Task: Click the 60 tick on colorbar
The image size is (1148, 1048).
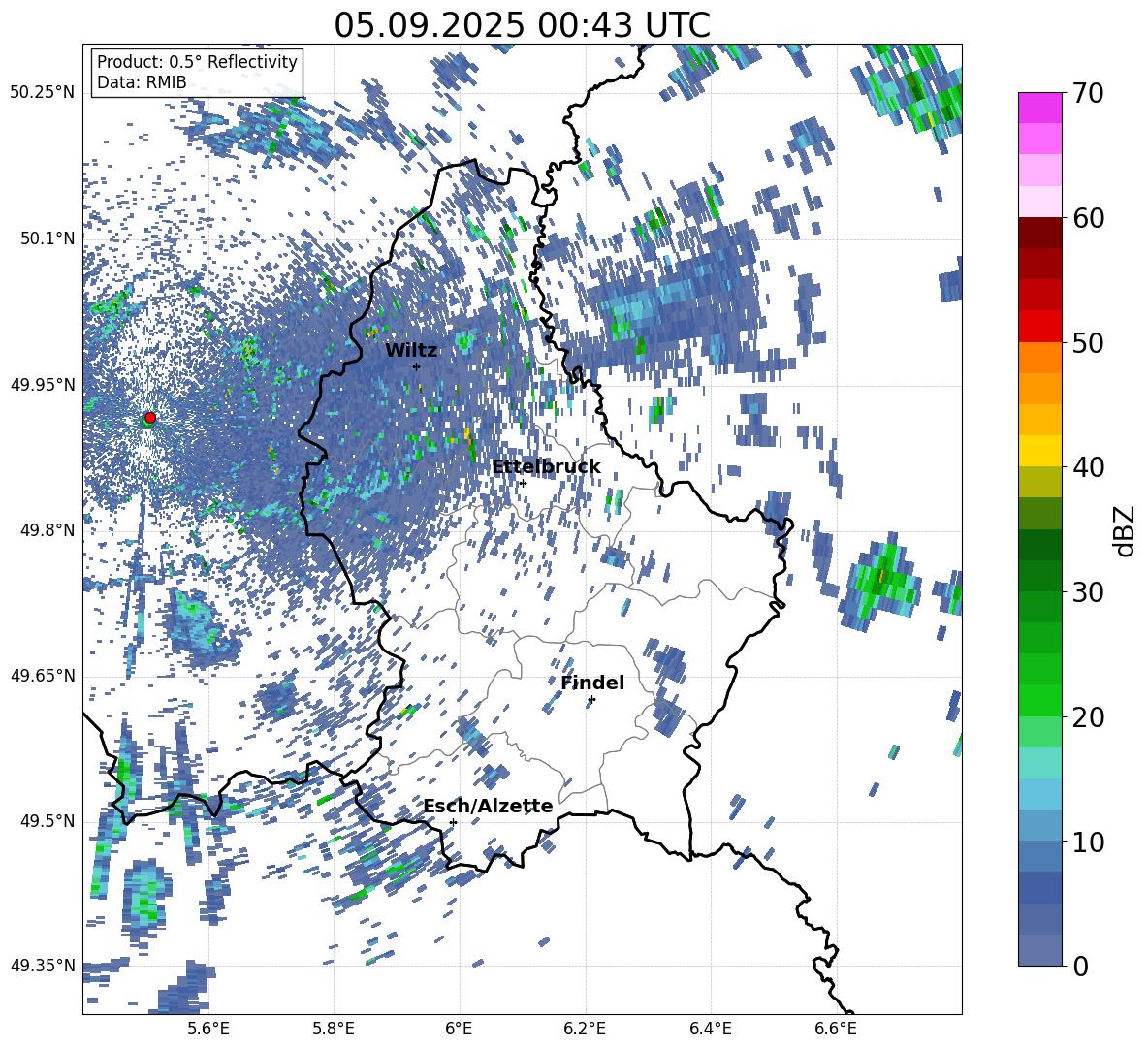Action: point(1088,217)
